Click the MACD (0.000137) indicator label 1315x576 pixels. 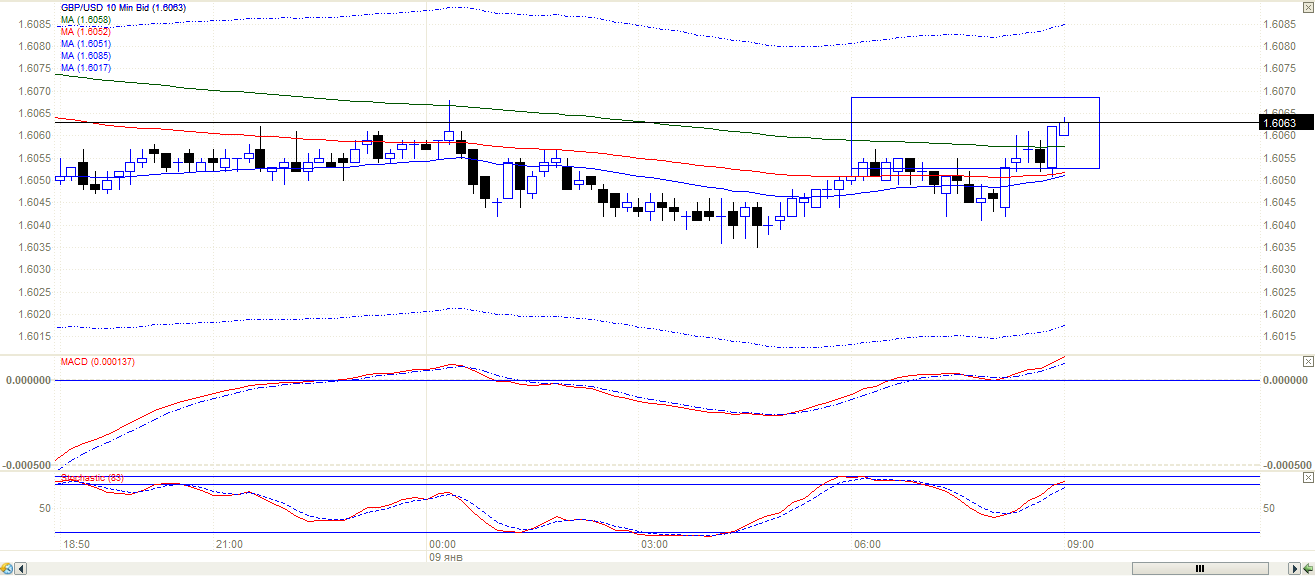97,361
